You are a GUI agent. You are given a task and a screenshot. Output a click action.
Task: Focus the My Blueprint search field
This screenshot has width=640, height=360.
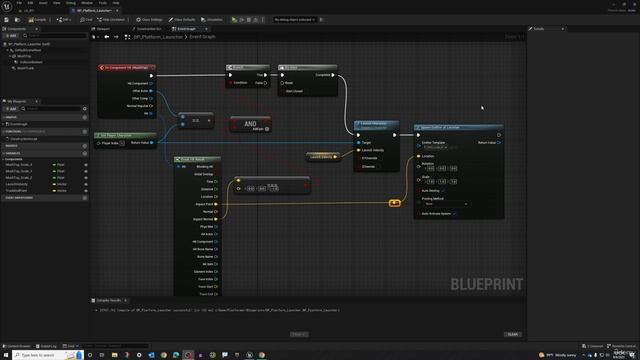52,109
